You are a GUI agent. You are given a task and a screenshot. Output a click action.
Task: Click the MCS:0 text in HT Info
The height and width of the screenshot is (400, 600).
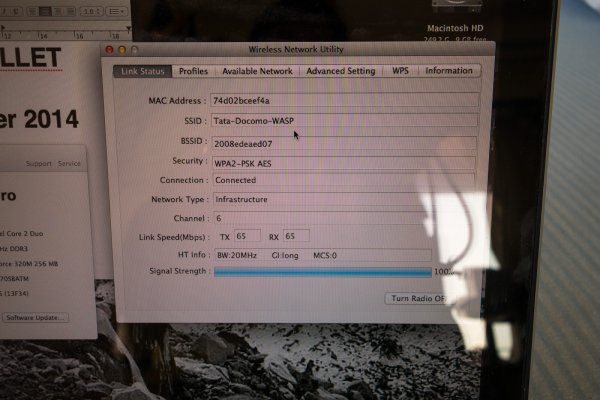pos(325,255)
